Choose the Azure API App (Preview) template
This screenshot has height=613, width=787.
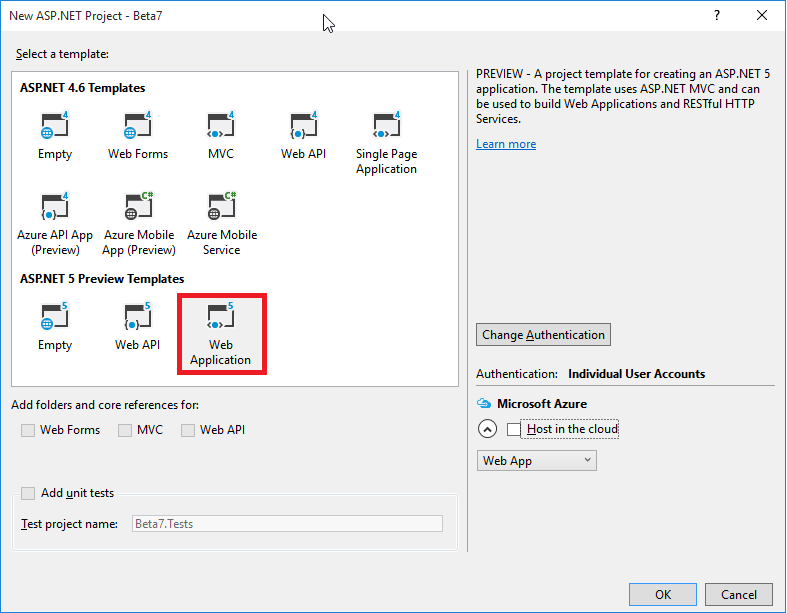[55, 223]
